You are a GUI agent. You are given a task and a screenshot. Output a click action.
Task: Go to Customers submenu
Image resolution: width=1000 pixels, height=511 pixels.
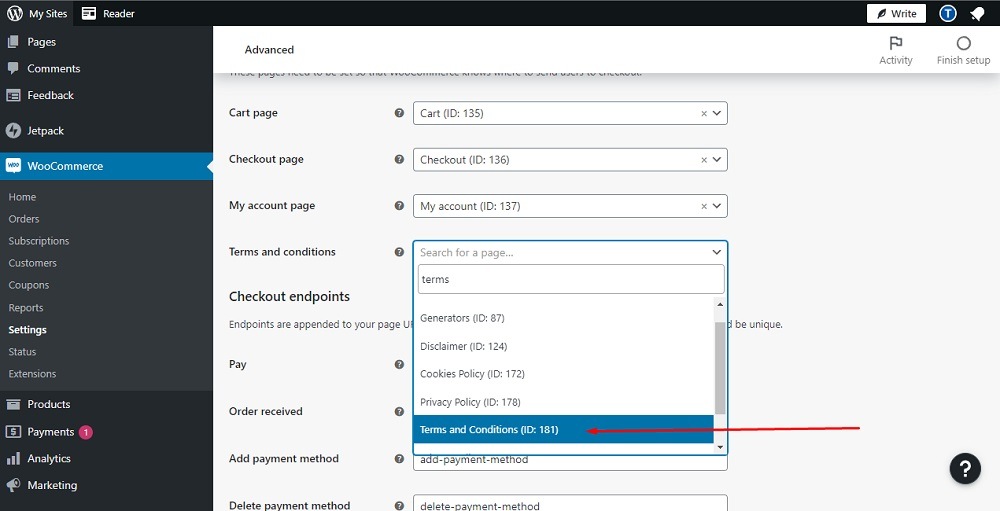pos(33,263)
